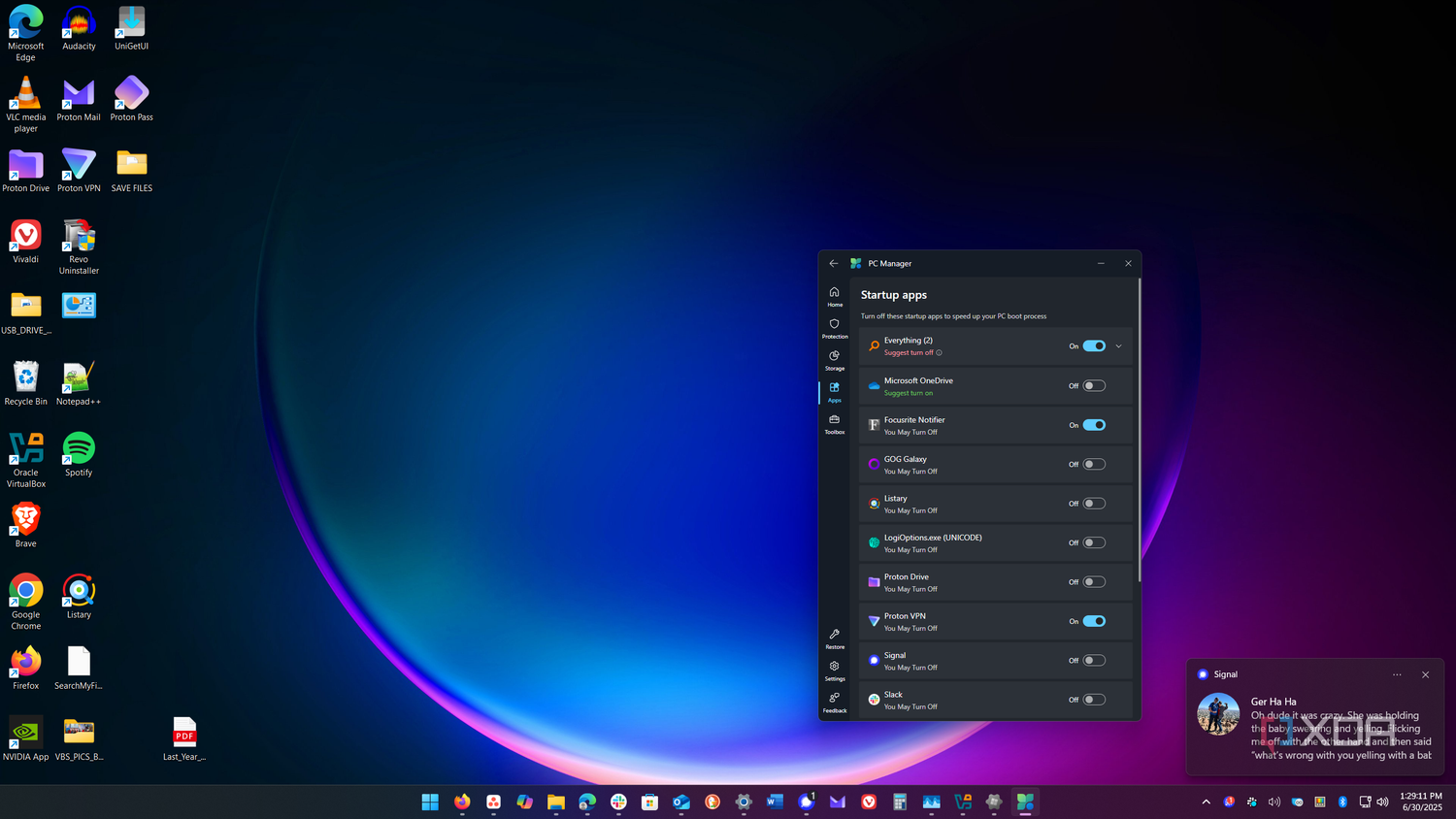
Task: Enable Microsoft OneDrive startup toggle
Action: tap(1094, 385)
